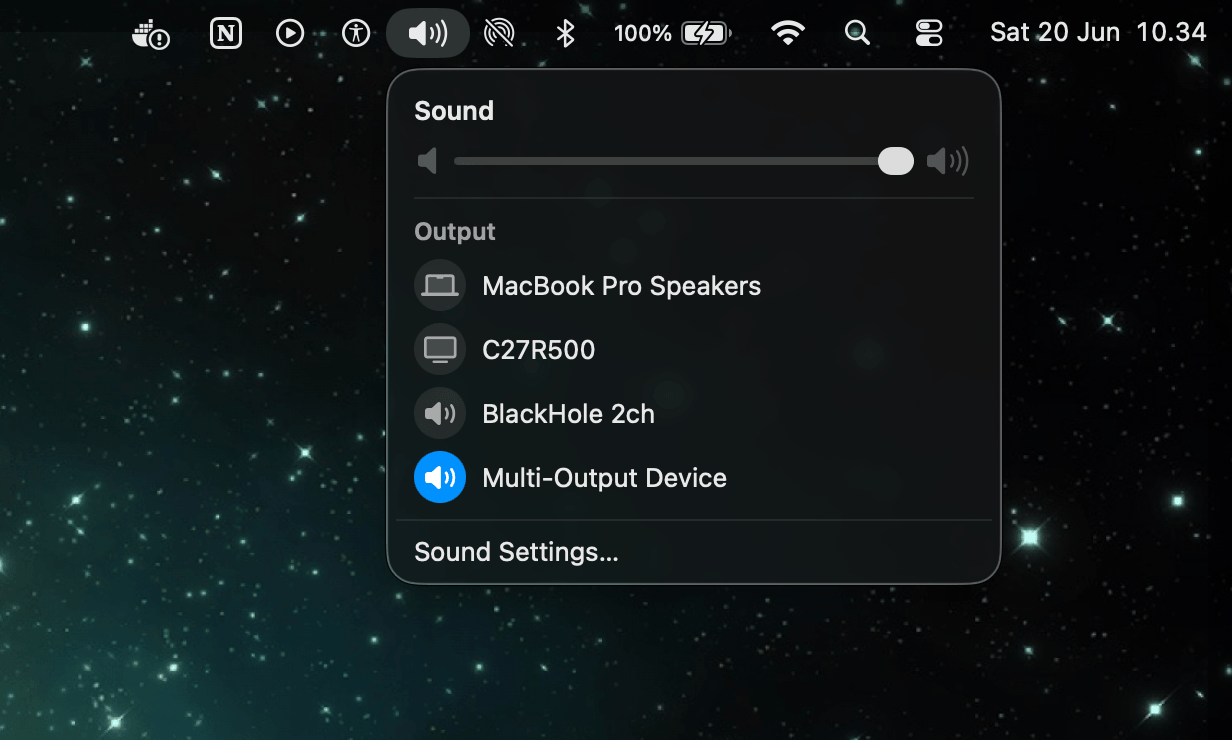Image resolution: width=1232 pixels, height=740 pixels.
Task: Open Sound Settings…
Action: tap(517, 552)
